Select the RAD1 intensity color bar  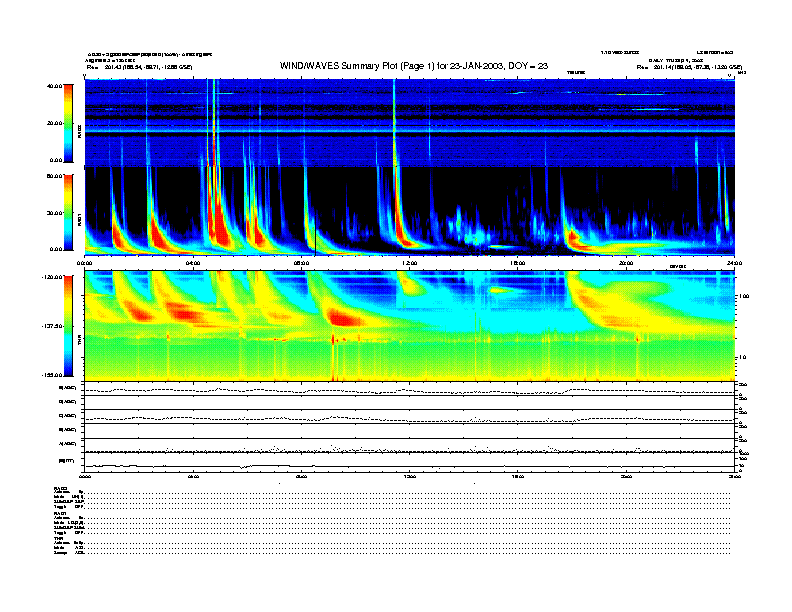(x=68, y=212)
